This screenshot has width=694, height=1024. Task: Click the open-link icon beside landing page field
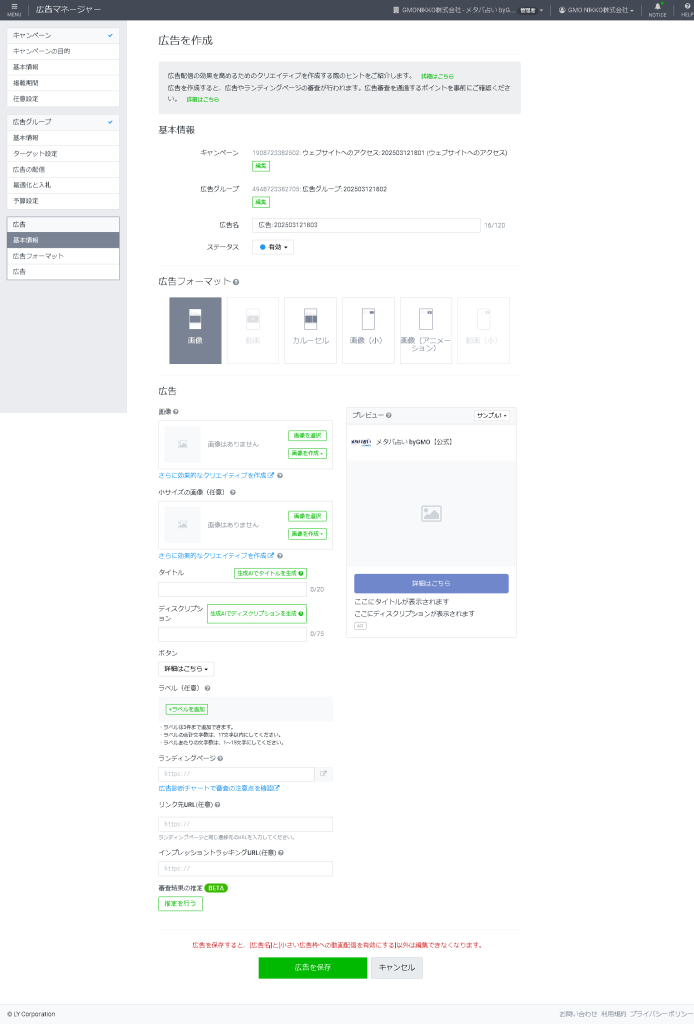tap(323, 774)
